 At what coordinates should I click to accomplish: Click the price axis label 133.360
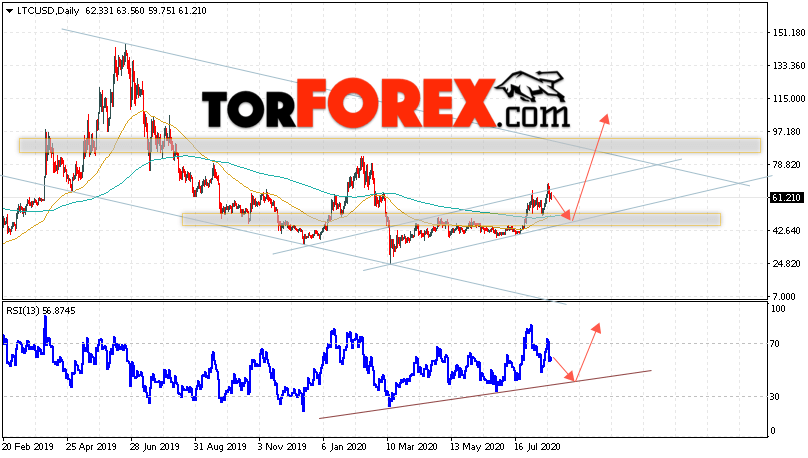(789, 66)
